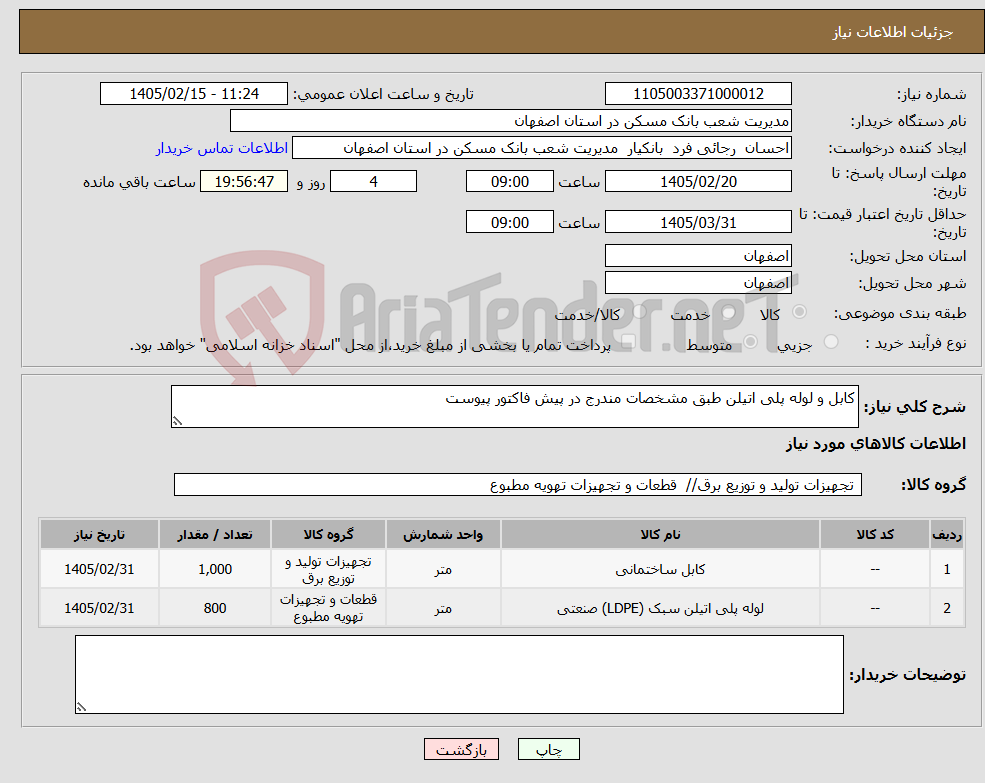This screenshot has width=985, height=783.
Task: Click the گروه کالا goods group field
Action: (518, 485)
